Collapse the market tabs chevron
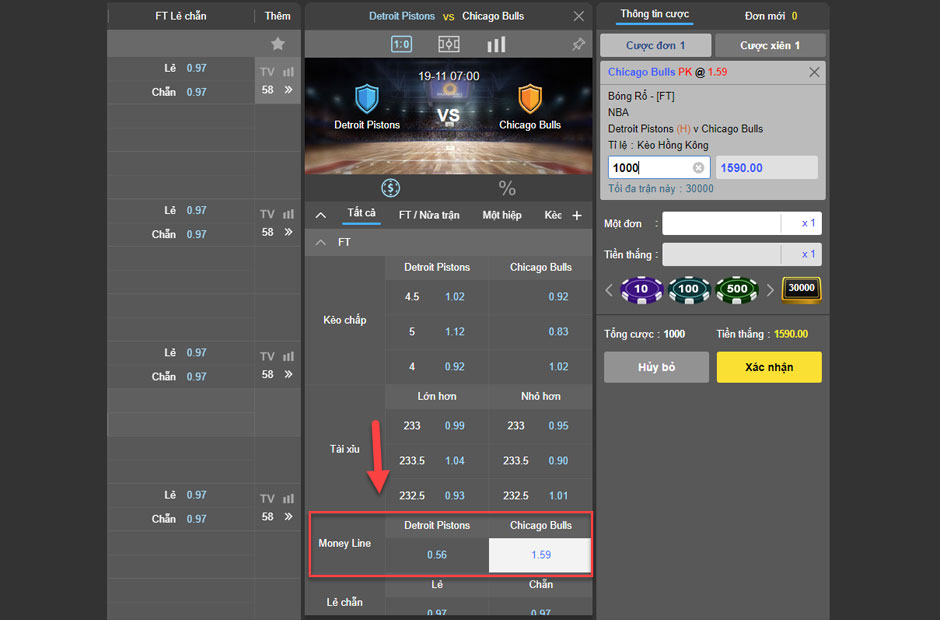The image size is (940, 620). pos(321,215)
